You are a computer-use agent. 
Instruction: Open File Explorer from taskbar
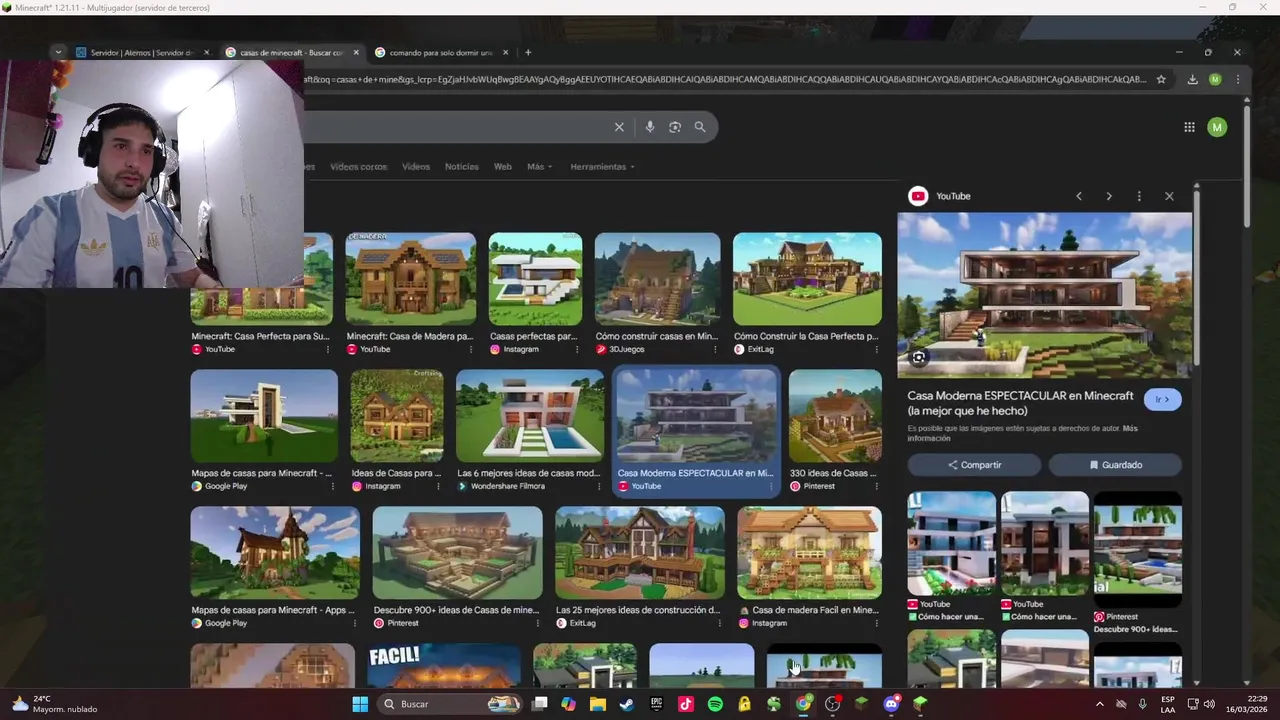(x=598, y=704)
